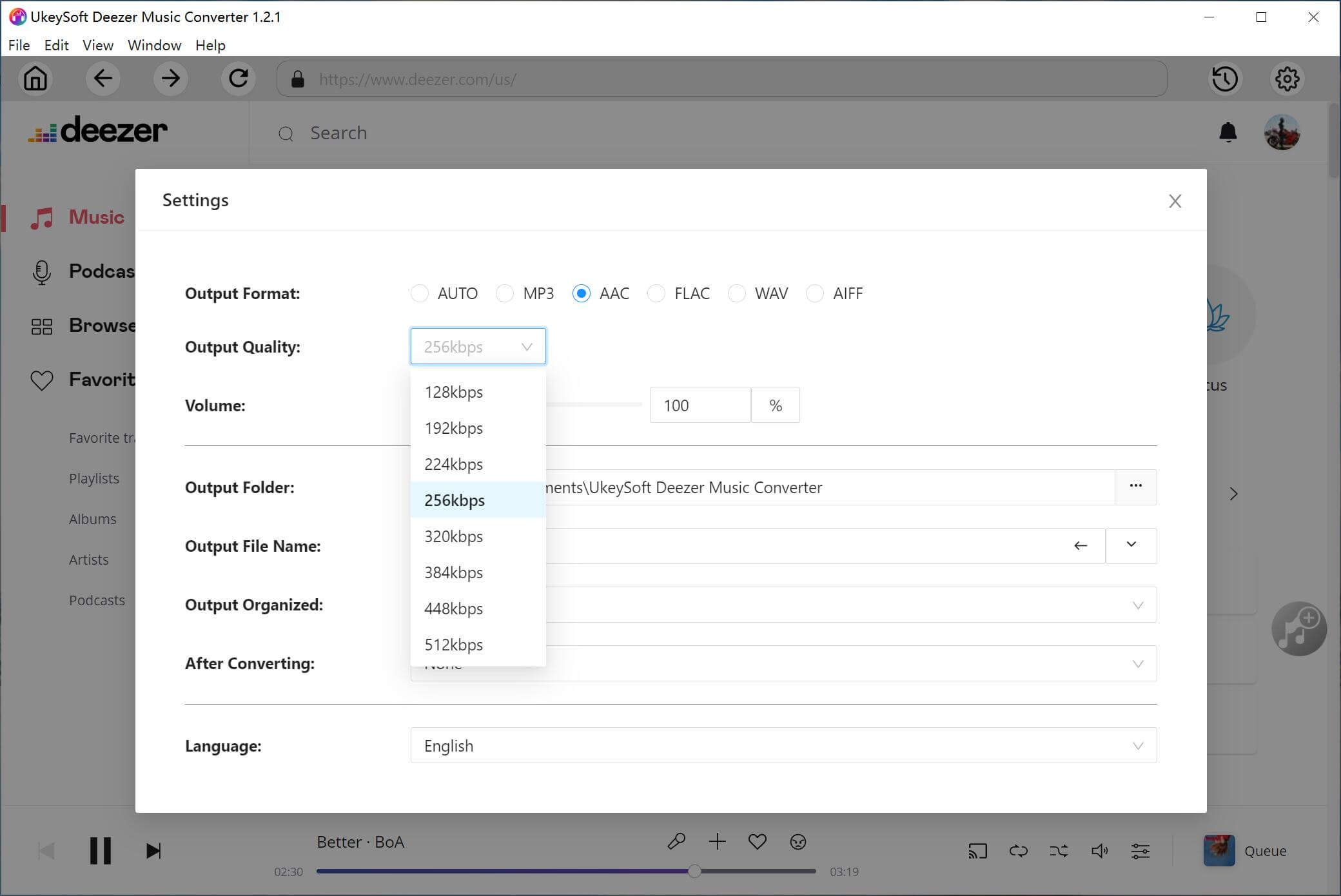Screen dimensions: 1341x896
Task: Choose 256kbps in the quality list
Action: point(478,500)
